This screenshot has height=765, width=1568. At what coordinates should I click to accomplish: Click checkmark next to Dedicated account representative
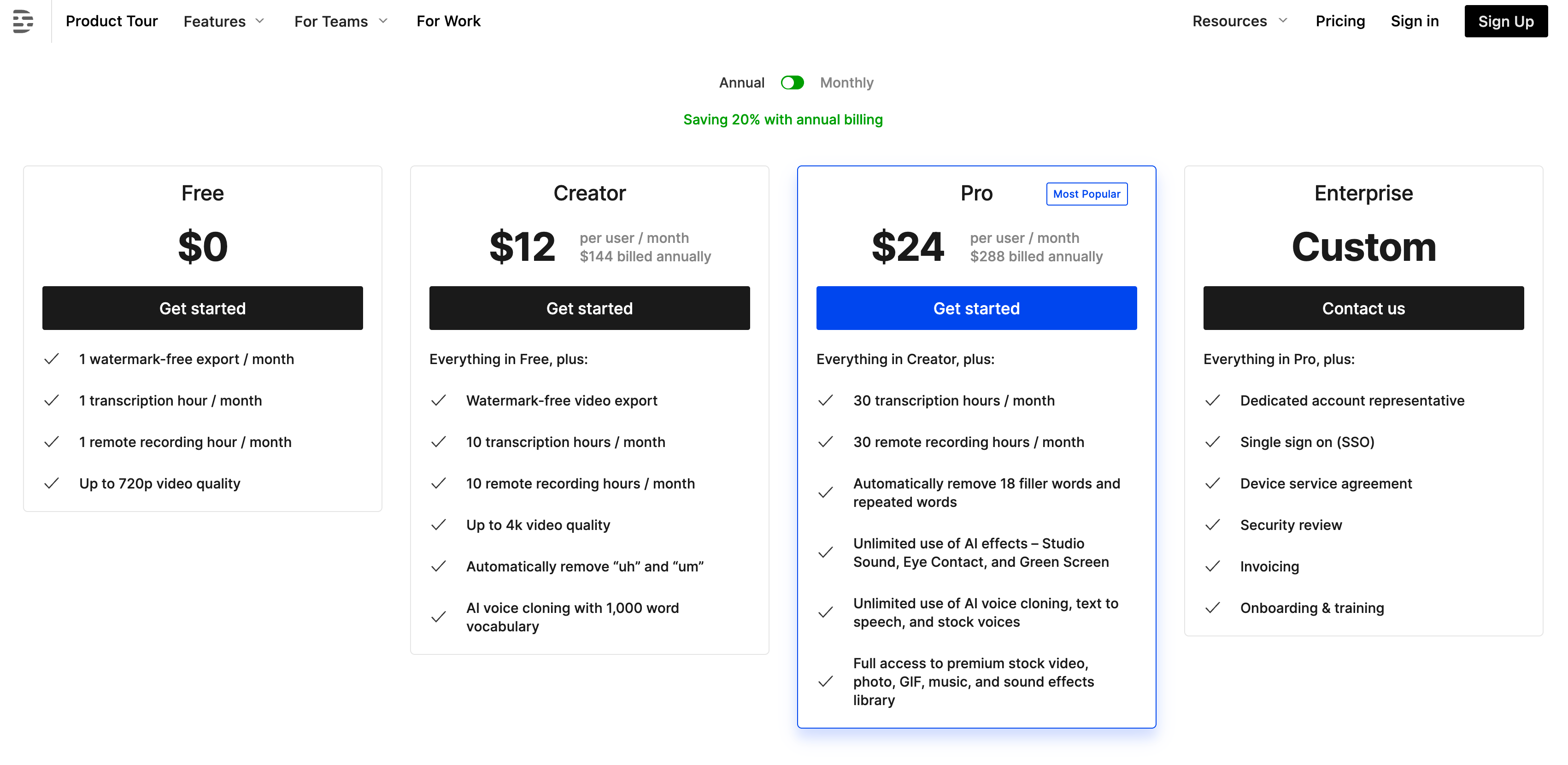pyautogui.click(x=1213, y=400)
